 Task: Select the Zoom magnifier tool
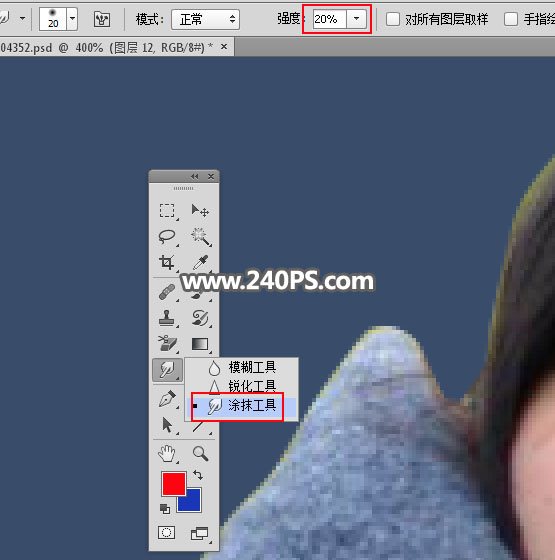click(200, 454)
